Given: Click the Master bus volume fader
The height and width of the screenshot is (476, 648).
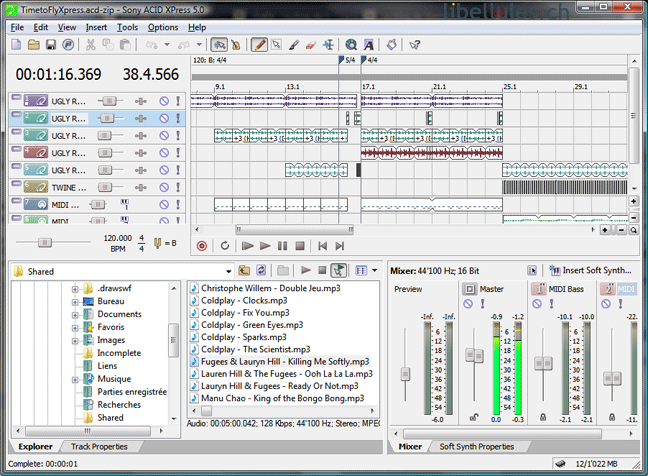Looking at the screenshot, I should point(474,355).
